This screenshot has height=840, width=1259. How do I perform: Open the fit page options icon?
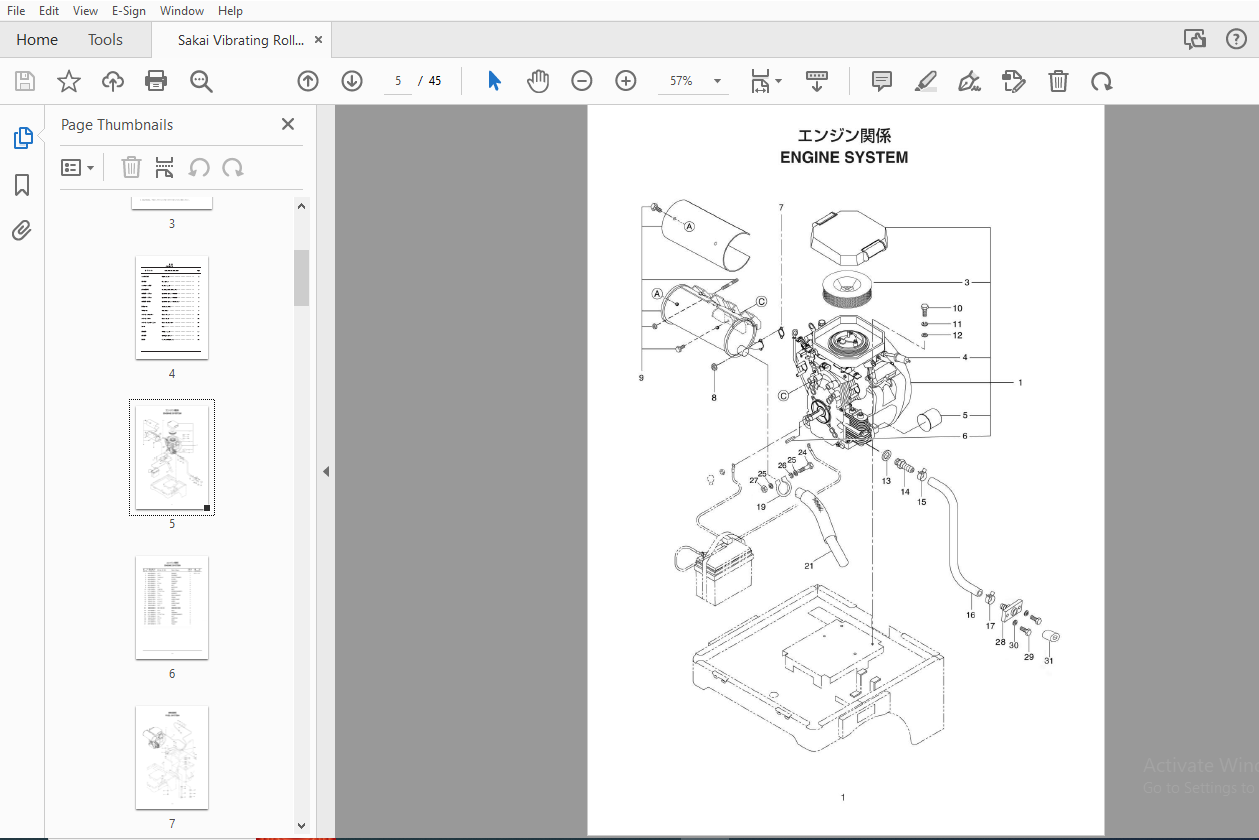point(760,81)
